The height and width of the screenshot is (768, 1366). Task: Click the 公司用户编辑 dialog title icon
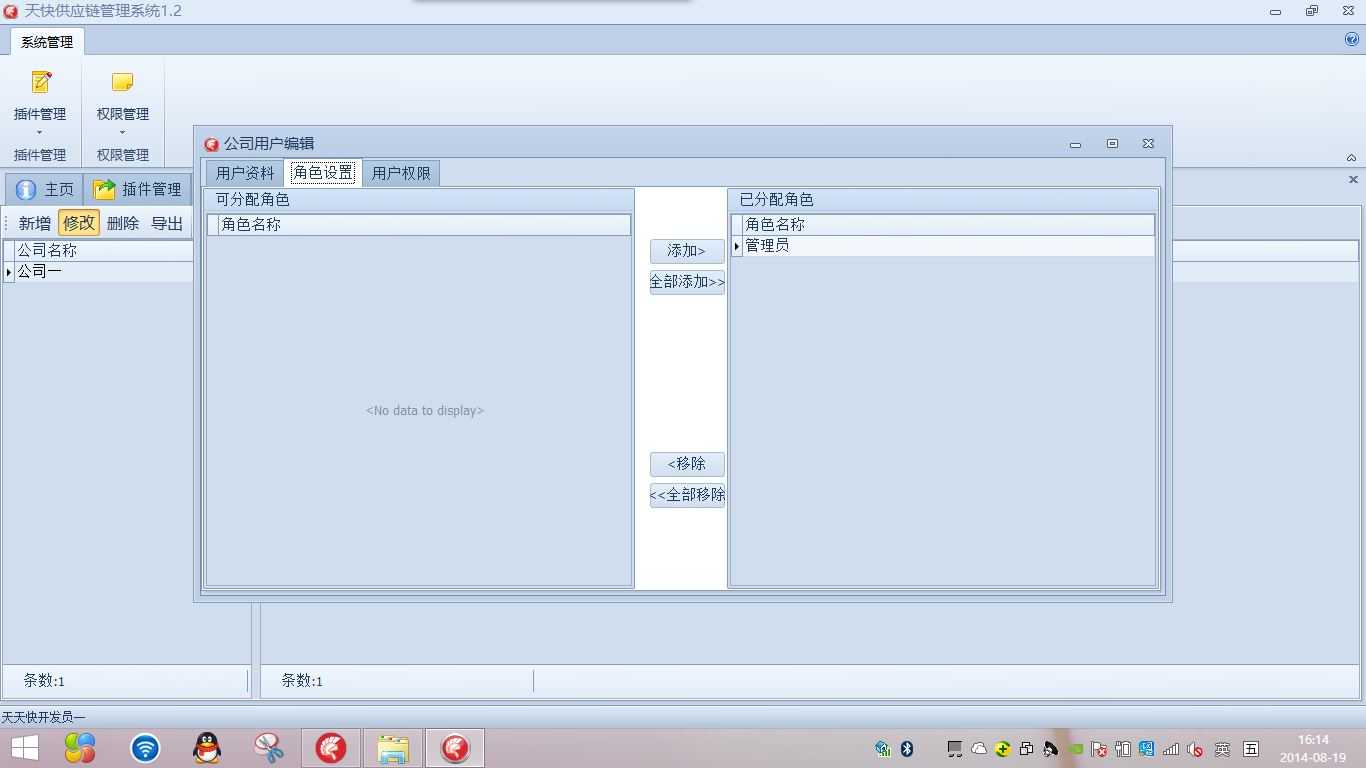pos(211,144)
